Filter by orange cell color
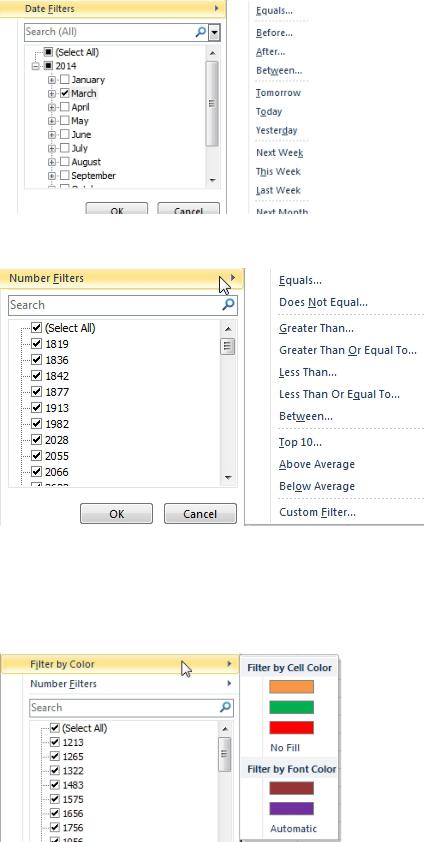 tap(291, 687)
